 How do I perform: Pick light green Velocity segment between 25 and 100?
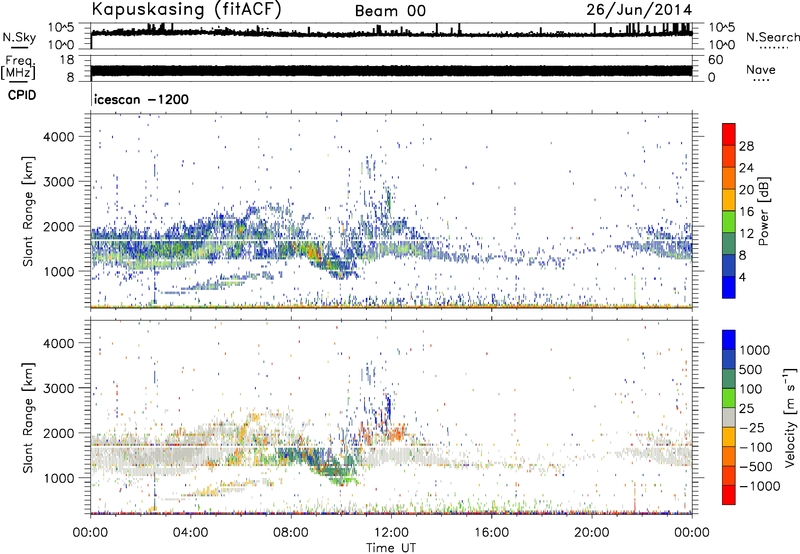(x=729, y=398)
